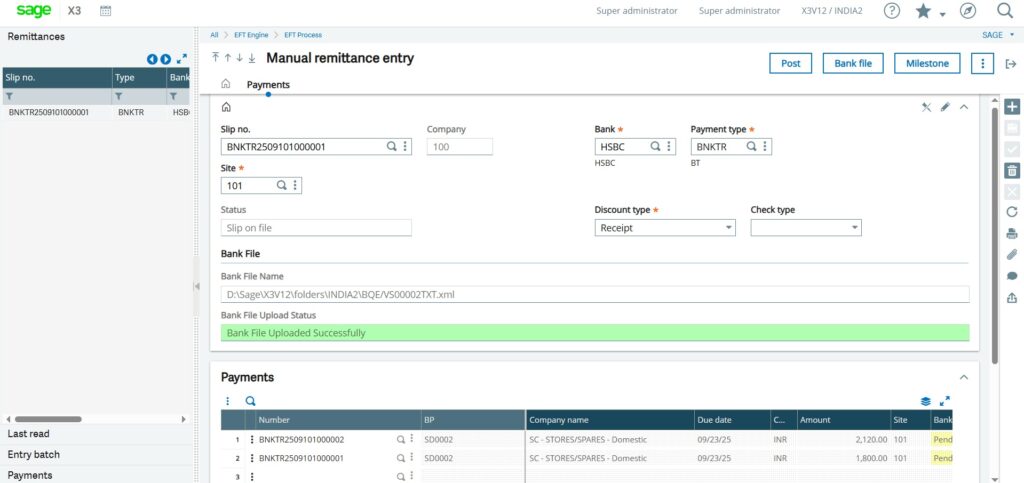Open the Last read panel in sidebar
This screenshot has width=1024, height=483.
pos(28,434)
